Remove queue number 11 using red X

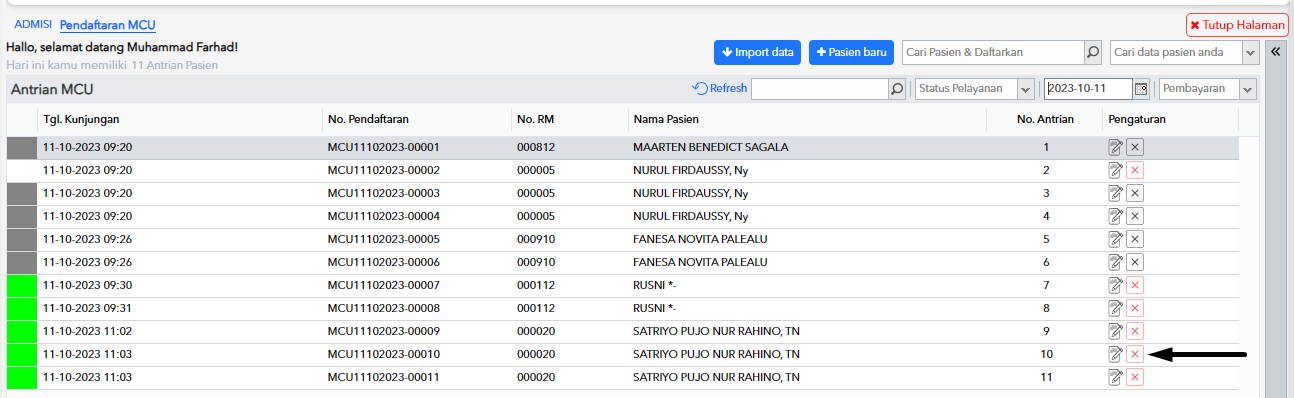tap(1134, 377)
